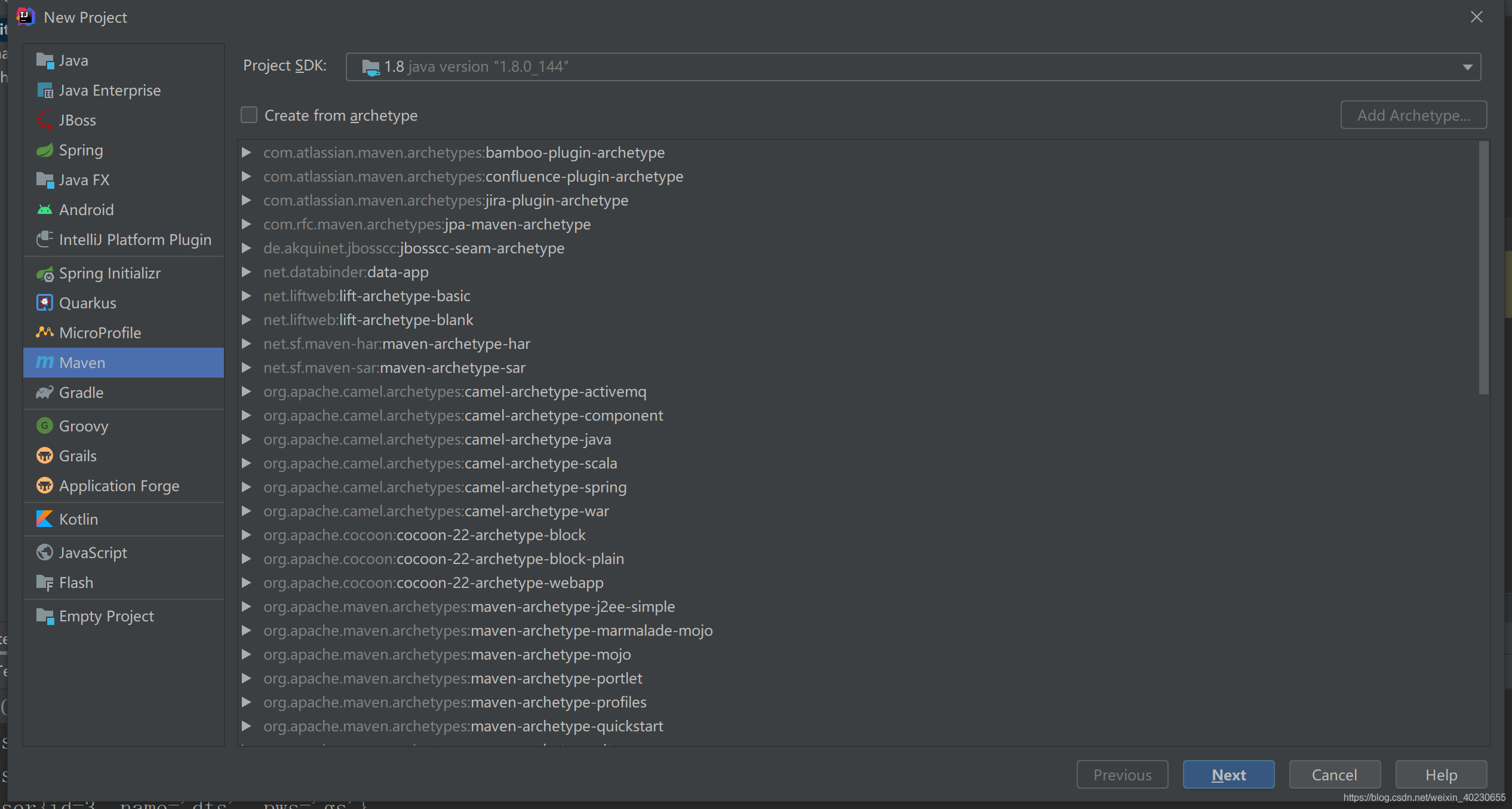Select the Gradle project type icon
Image resolution: width=1512 pixels, height=809 pixels.
coord(45,392)
